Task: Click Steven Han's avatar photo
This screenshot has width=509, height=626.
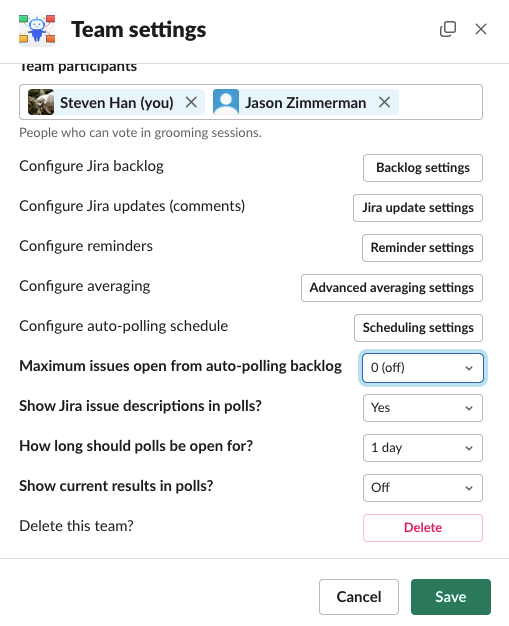Action: coord(41,102)
